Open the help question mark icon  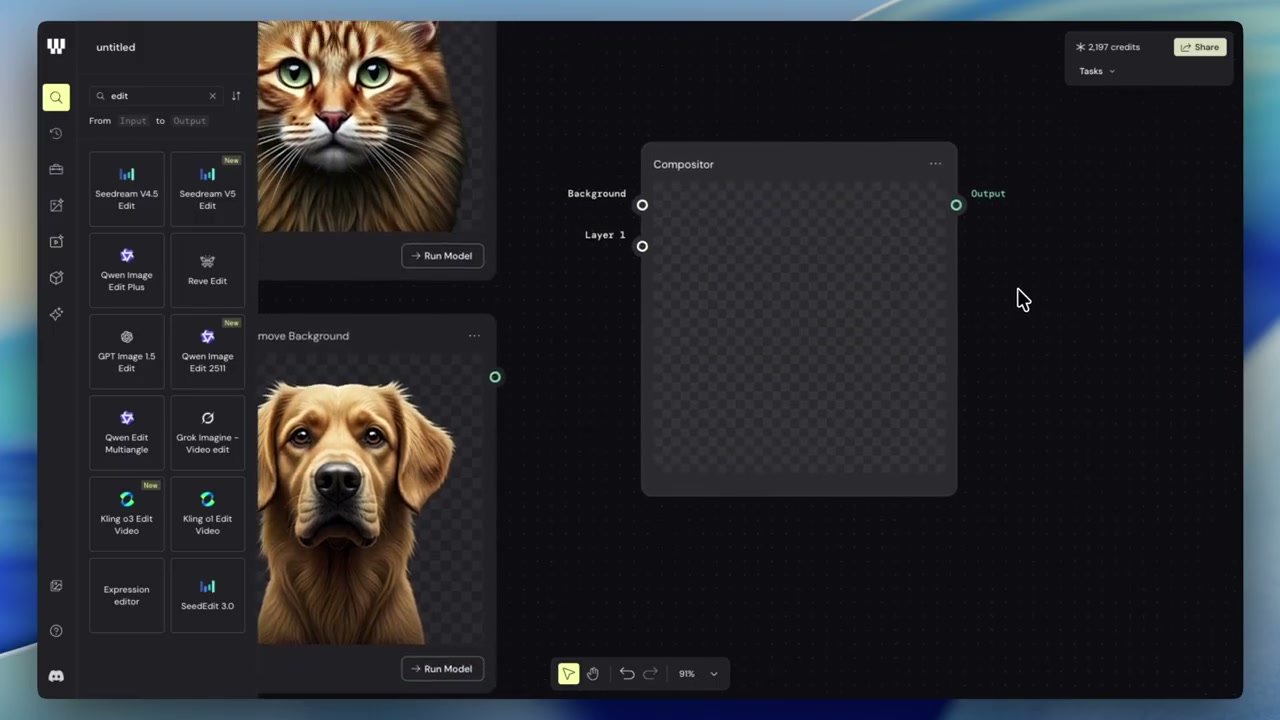(56, 631)
